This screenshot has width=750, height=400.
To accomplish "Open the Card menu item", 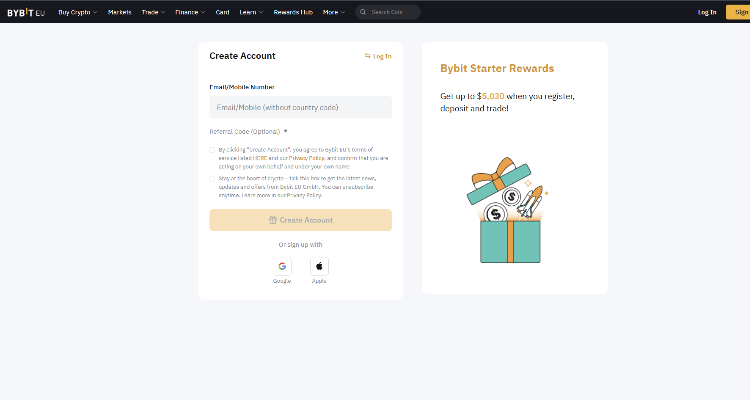I will [x=222, y=12].
